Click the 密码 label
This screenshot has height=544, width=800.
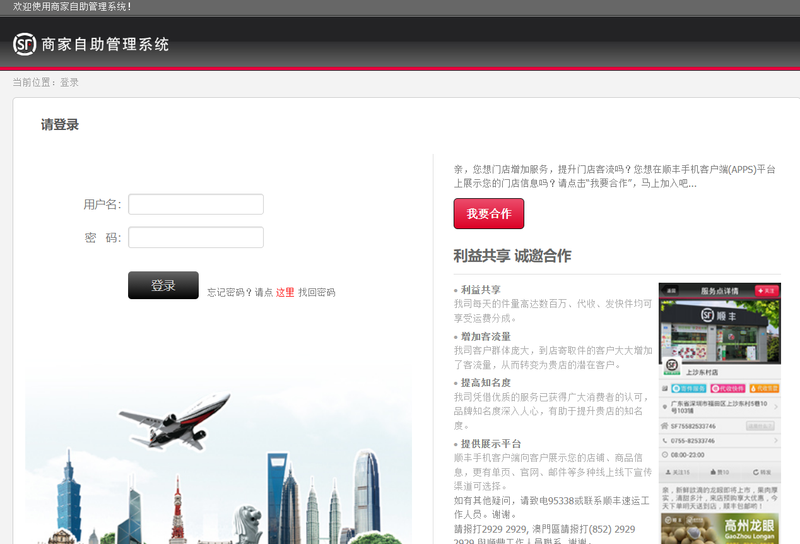point(103,238)
